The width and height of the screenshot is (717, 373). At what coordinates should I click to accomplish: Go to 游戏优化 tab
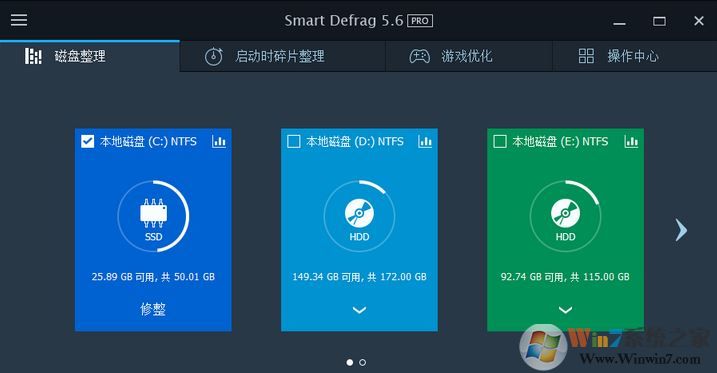click(469, 56)
